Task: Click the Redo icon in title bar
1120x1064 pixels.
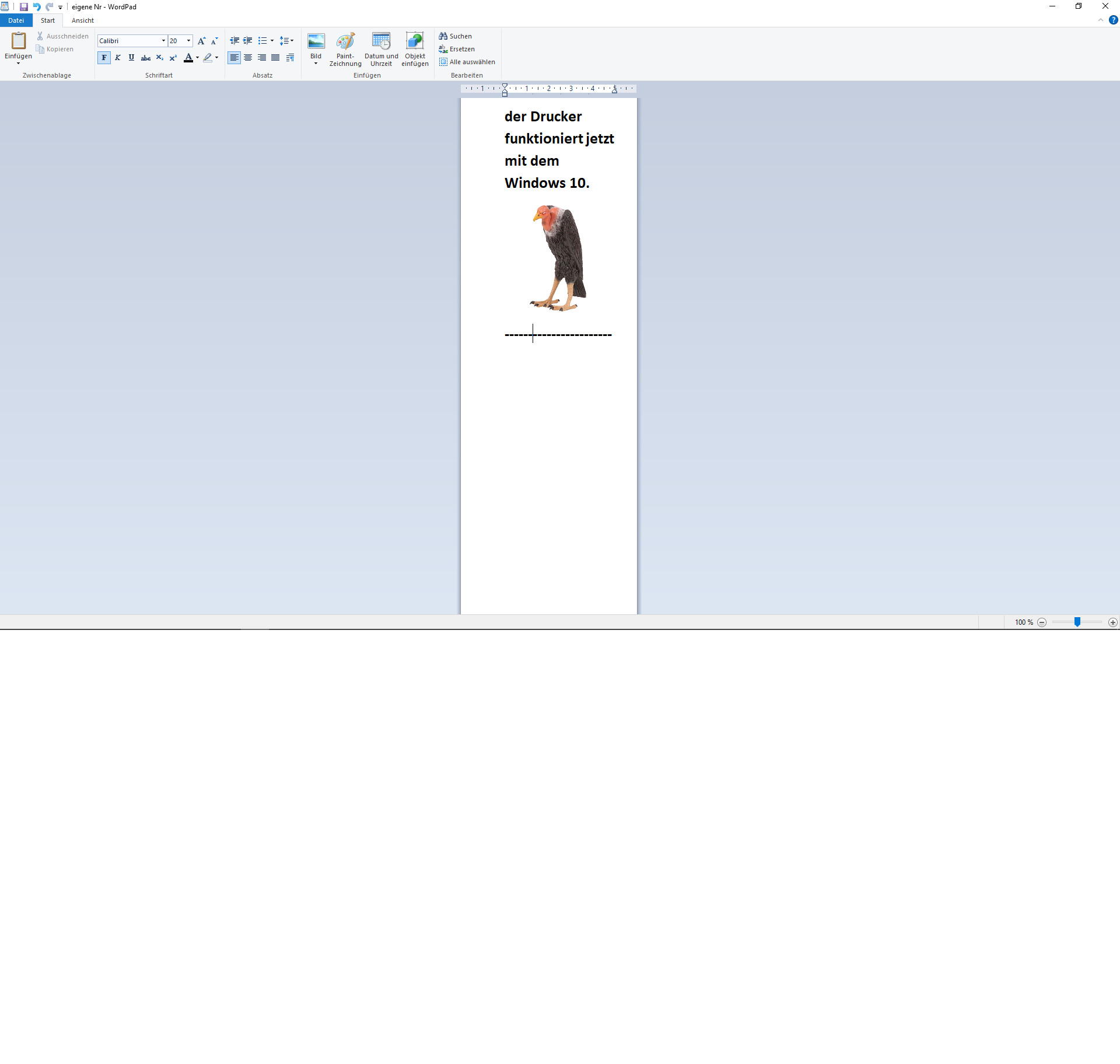Action: [x=49, y=7]
